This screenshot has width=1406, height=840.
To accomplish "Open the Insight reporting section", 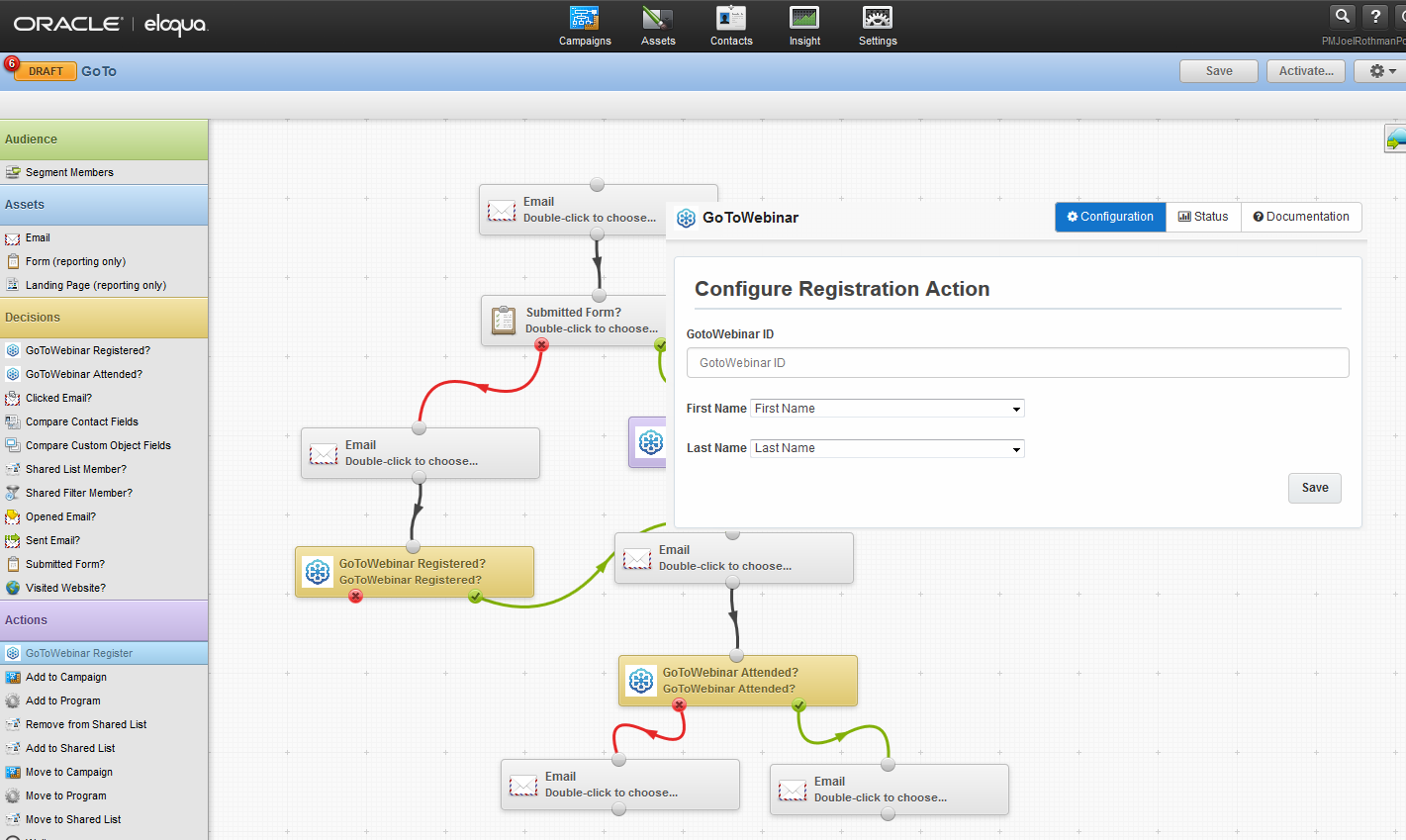I will pos(803,25).
